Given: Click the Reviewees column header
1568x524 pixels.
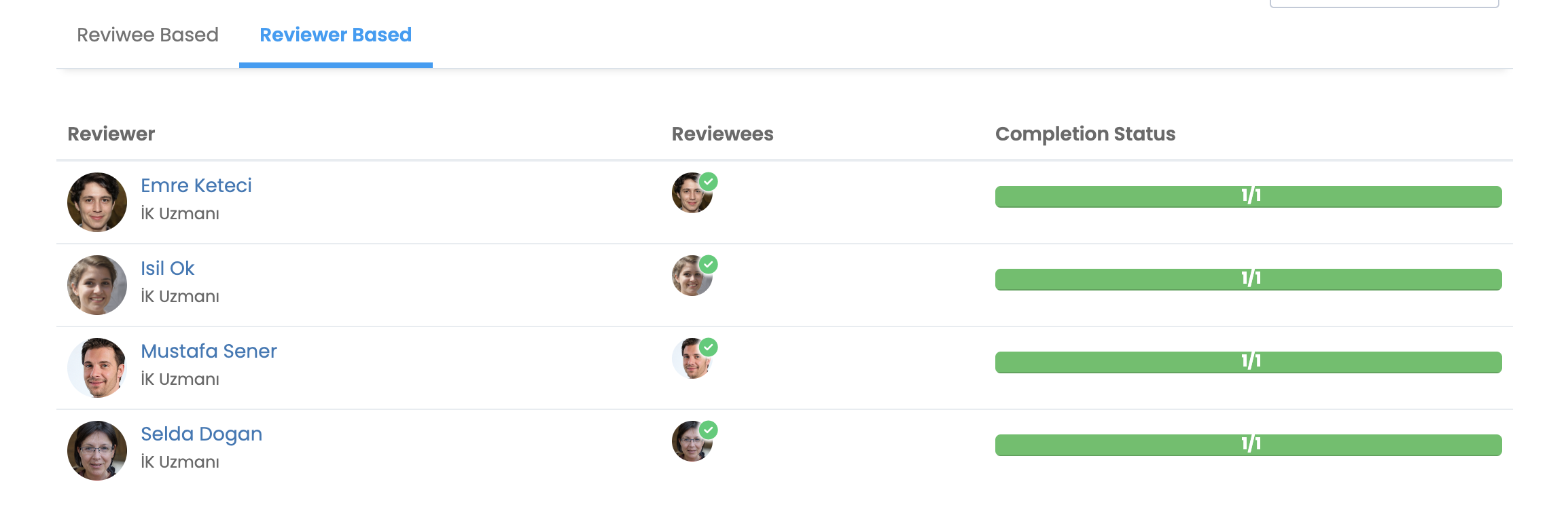Looking at the screenshot, I should [x=722, y=134].
